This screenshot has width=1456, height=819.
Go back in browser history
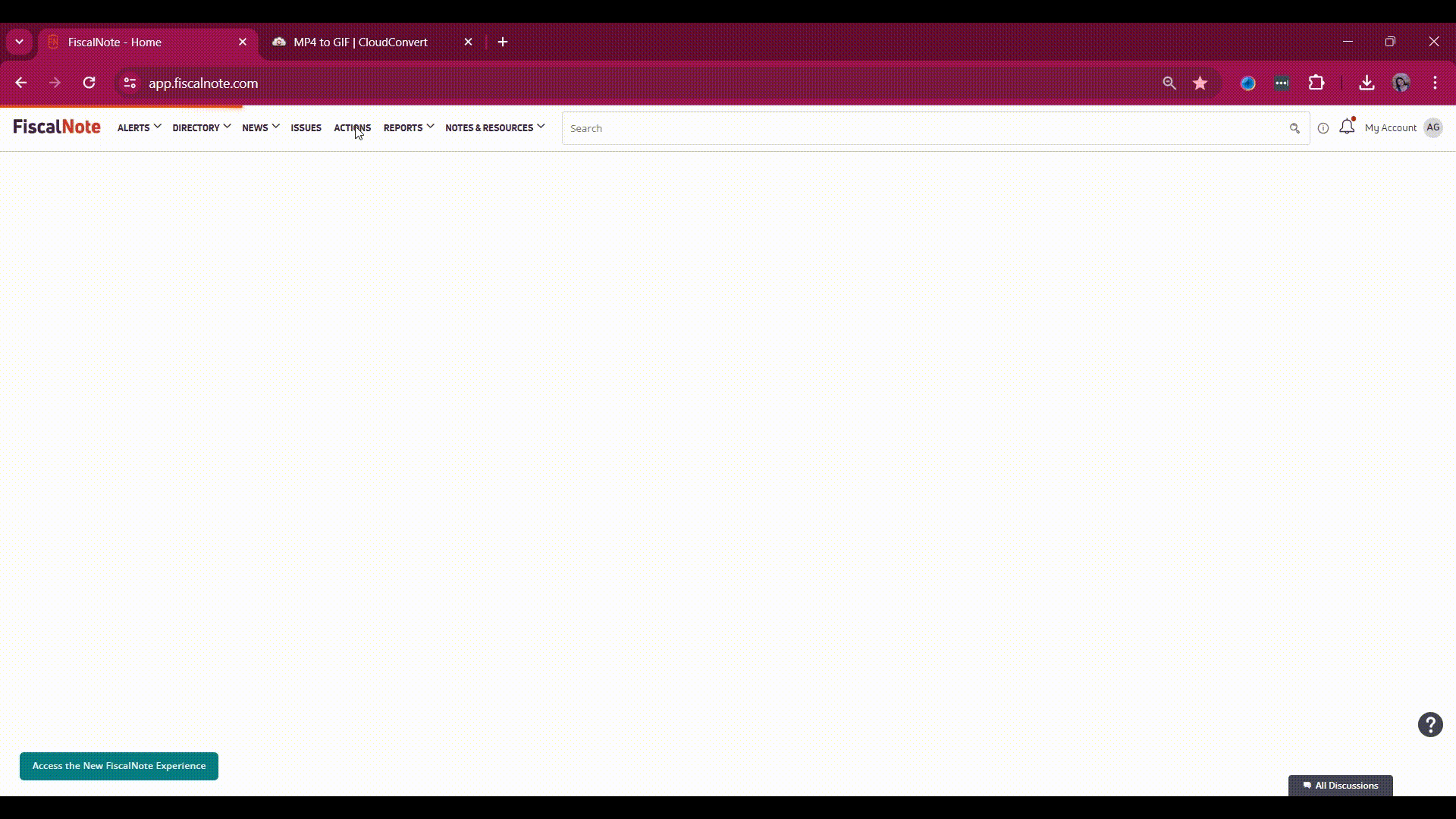click(x=21, y=83)
